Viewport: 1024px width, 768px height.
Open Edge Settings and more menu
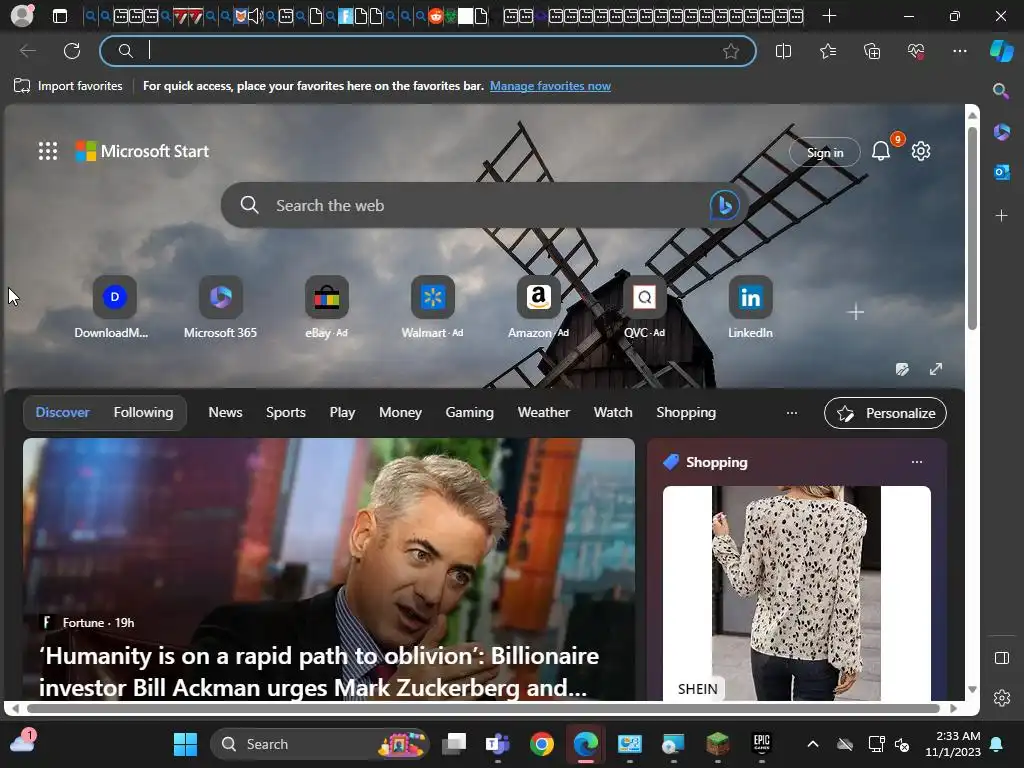click(959, 51)
